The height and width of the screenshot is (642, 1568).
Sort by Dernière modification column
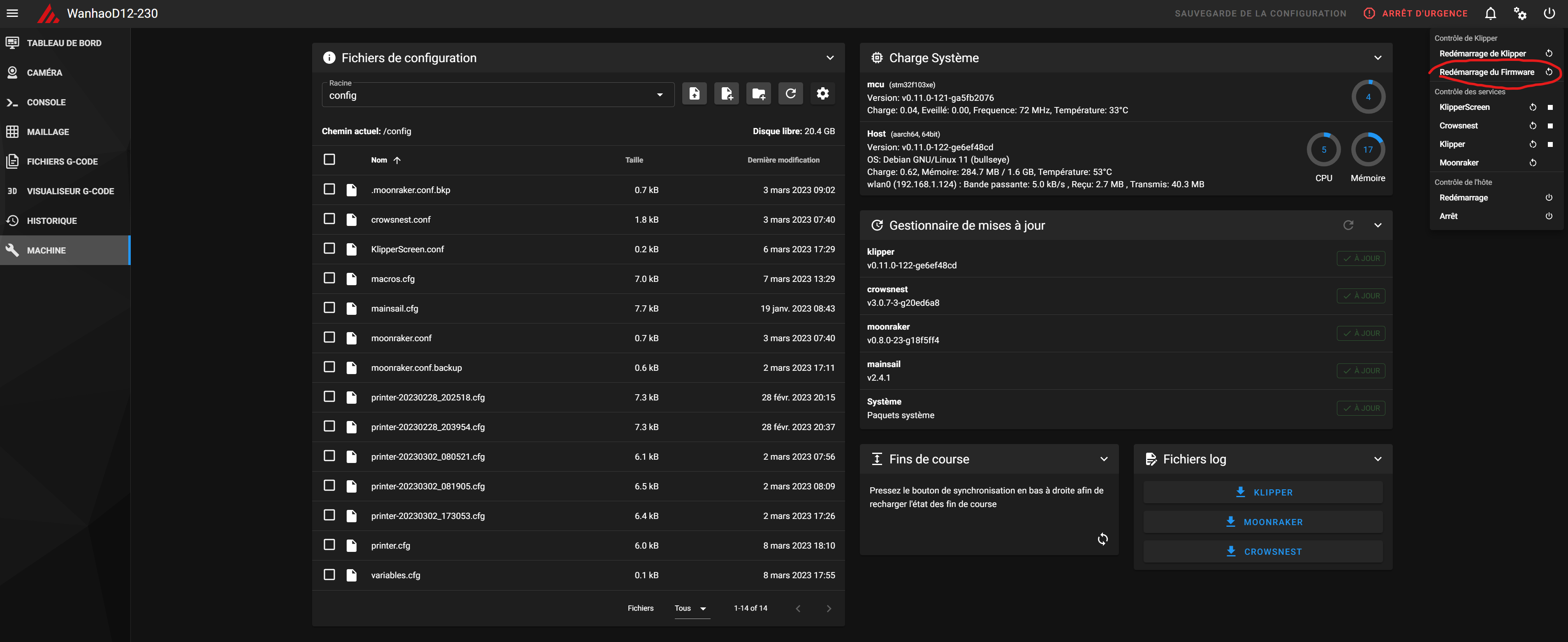783,160
